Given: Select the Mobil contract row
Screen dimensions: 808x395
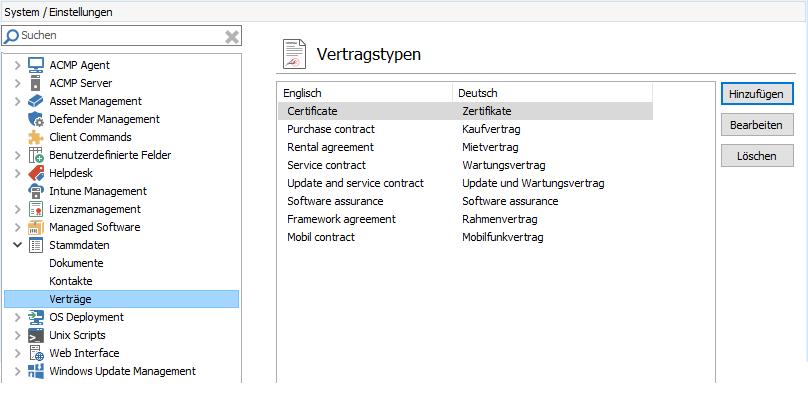Looking at the screenshot, I should point(465,237).
